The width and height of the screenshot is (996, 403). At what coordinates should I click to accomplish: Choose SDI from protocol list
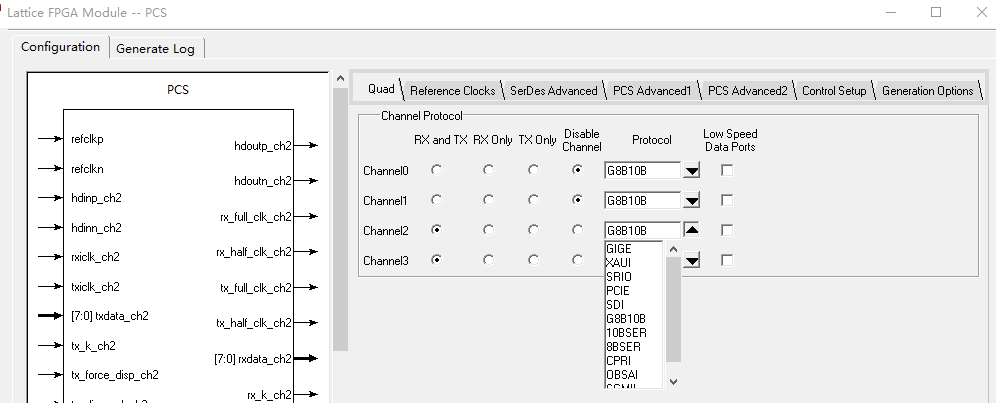tap(634, 304)
